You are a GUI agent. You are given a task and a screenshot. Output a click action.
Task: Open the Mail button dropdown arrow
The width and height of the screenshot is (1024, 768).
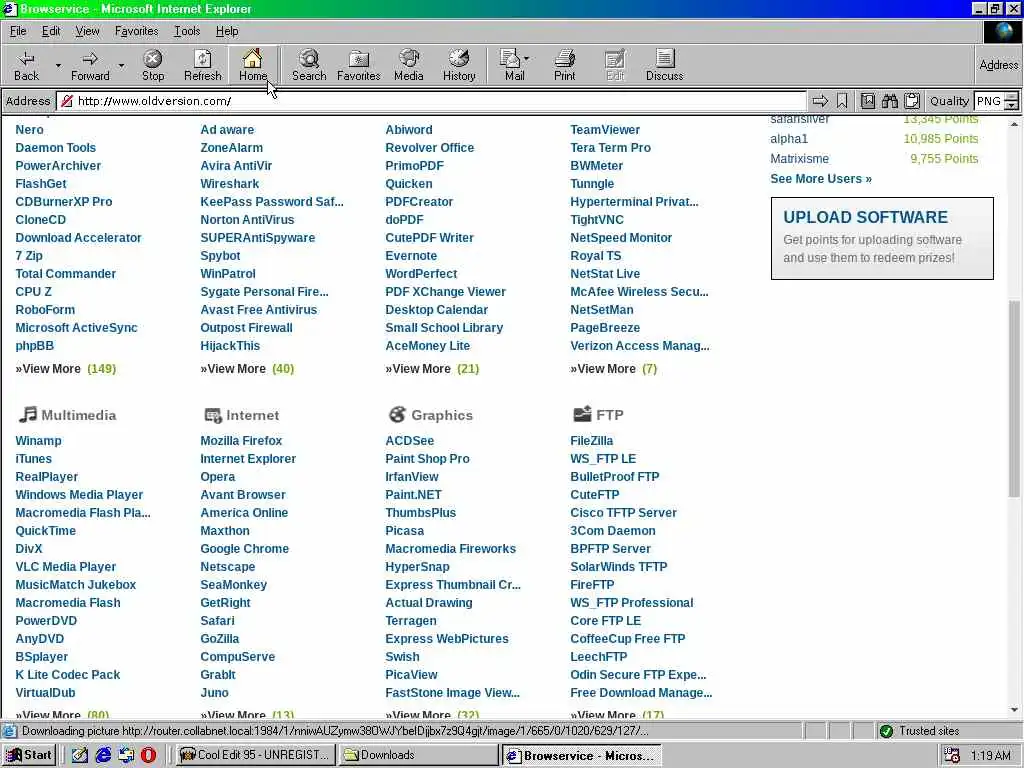pyautogui.click(x=526, y=59)
